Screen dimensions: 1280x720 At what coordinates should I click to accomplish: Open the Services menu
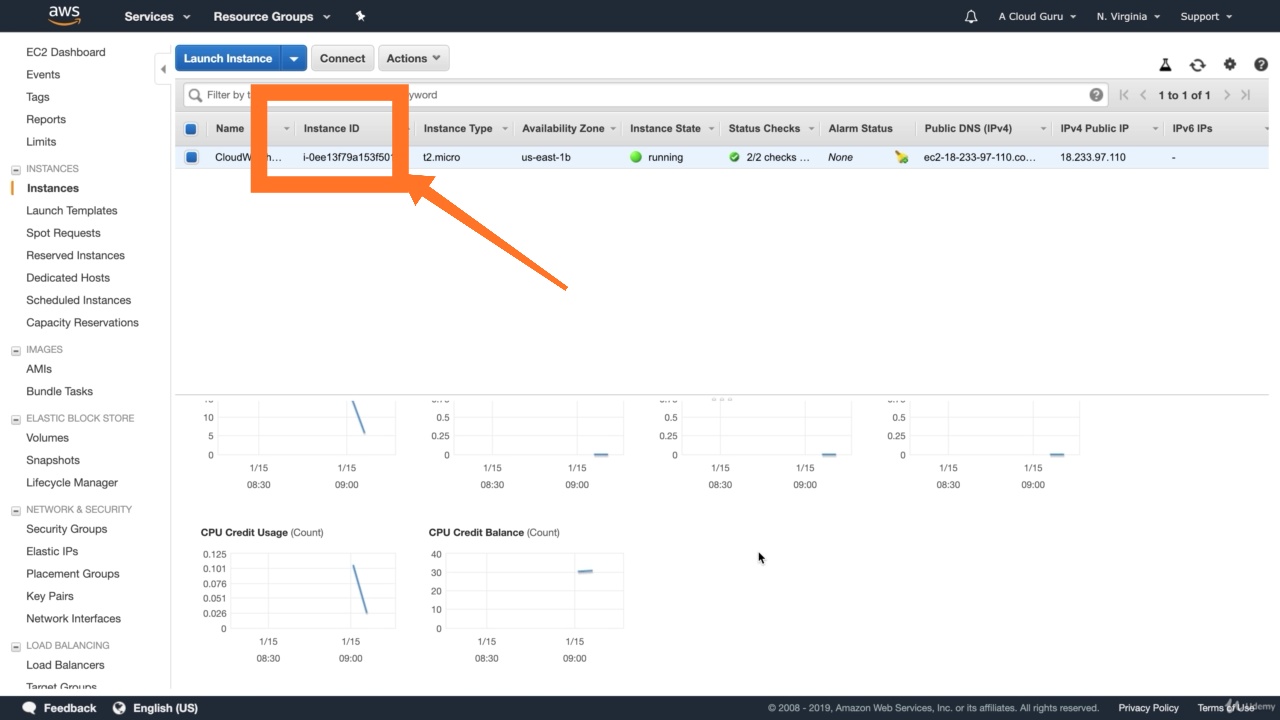click(150, 16)
